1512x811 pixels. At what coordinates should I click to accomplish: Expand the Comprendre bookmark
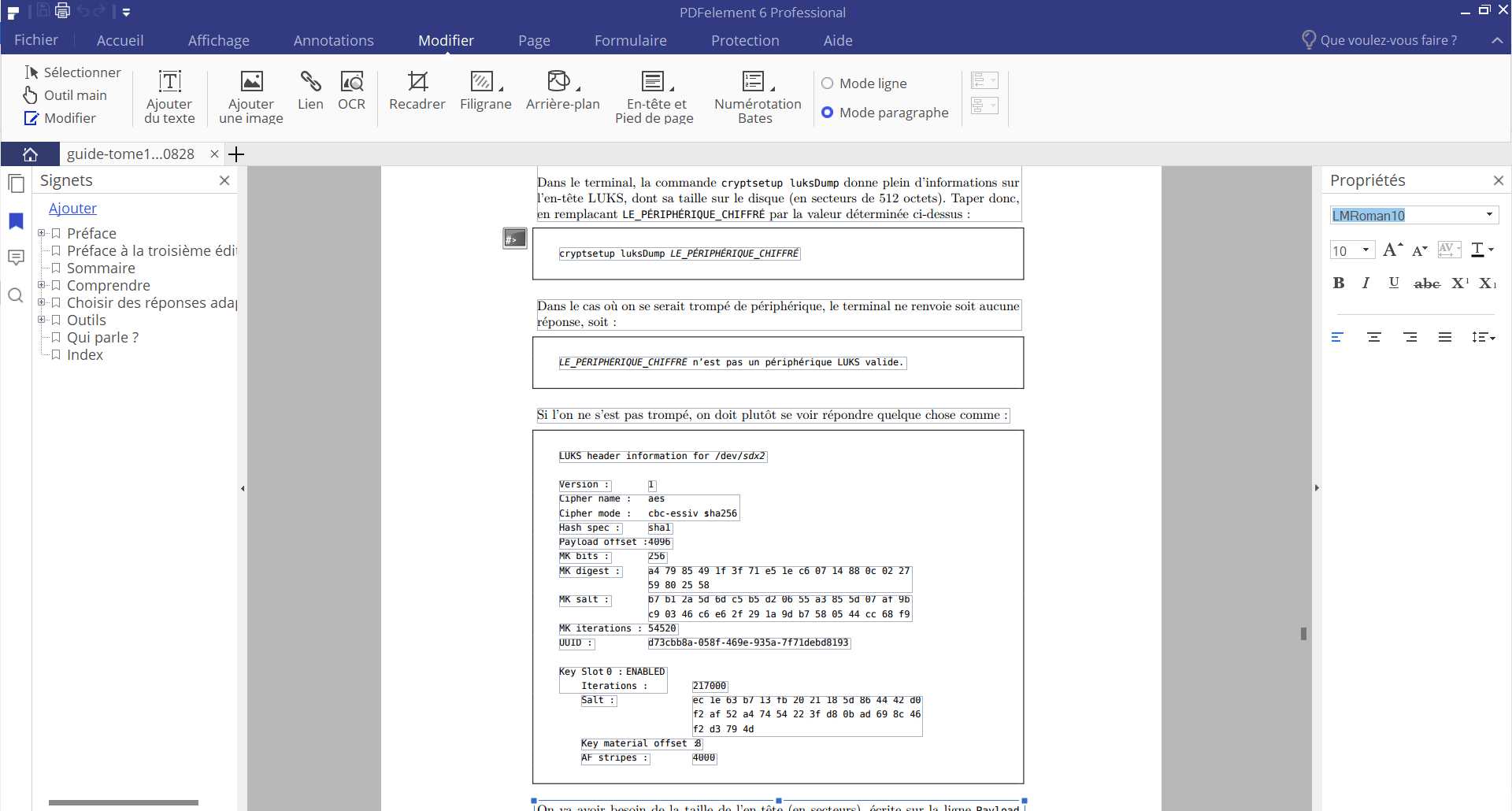42,285
